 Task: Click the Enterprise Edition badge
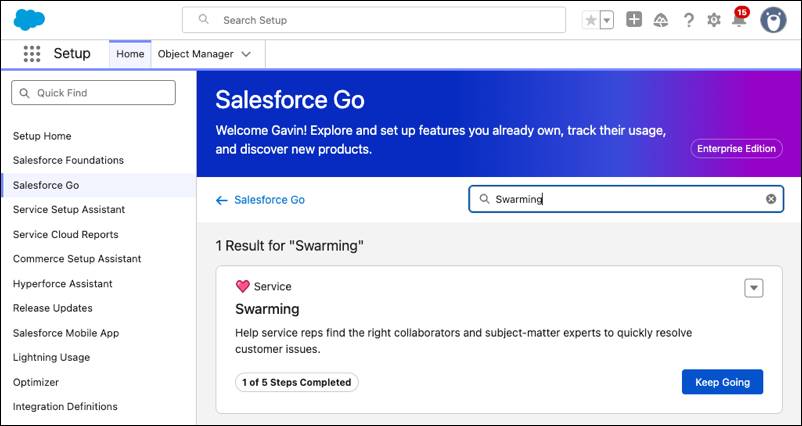[x=736, y=148]
